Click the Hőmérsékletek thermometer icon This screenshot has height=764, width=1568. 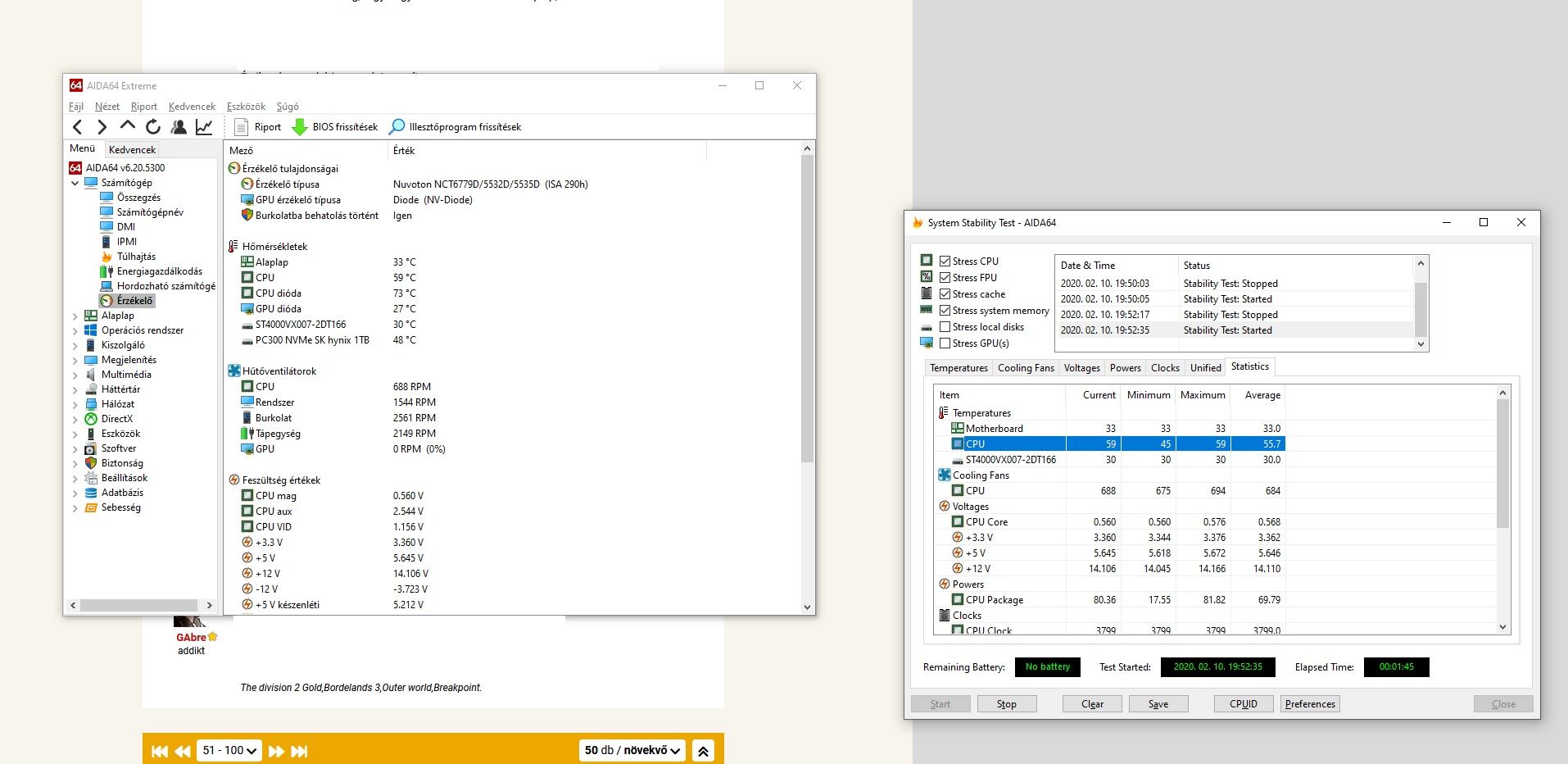coord(233,247)
